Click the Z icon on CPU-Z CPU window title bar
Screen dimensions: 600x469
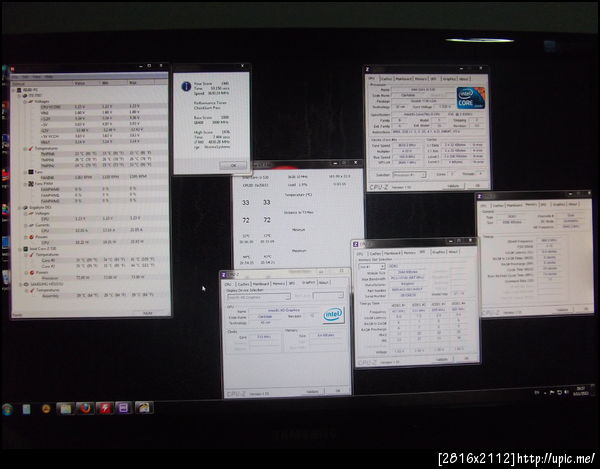tap(367, 69)
